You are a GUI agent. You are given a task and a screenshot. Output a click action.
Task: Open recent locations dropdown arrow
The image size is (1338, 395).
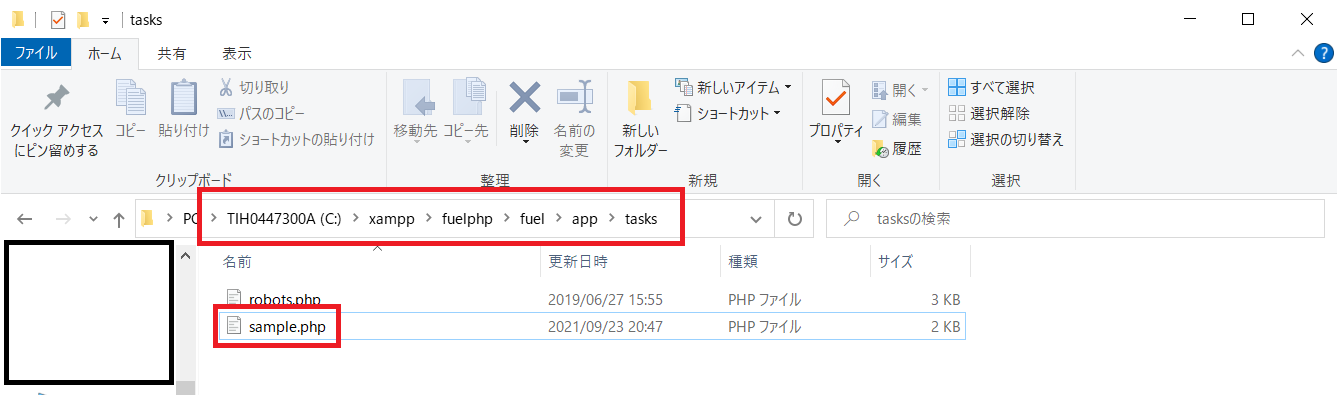click(93, 219)
